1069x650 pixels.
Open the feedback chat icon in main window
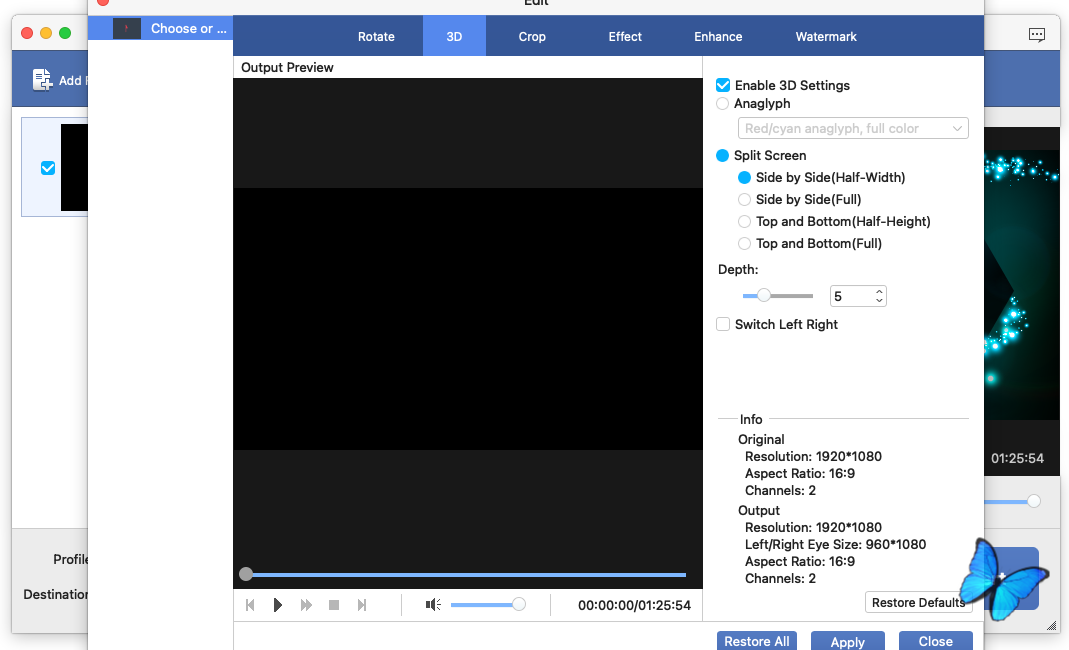point(1036,35)
